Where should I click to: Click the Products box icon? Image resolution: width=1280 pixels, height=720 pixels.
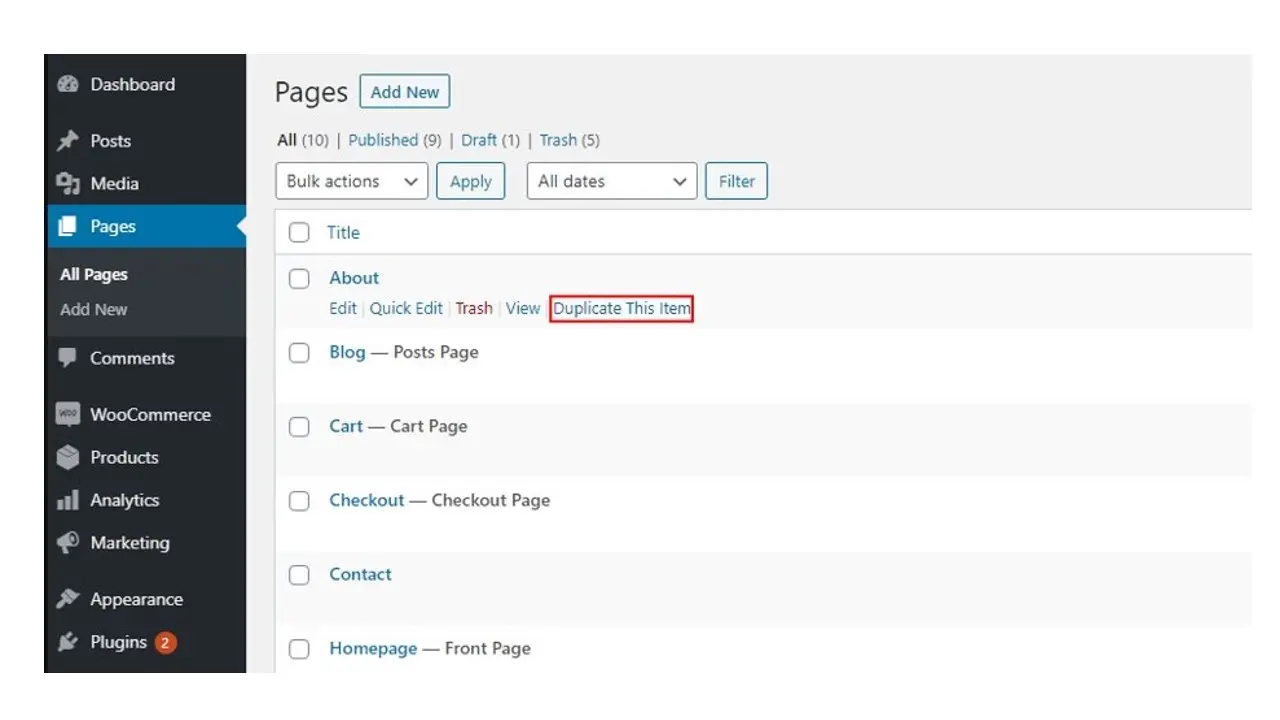(x=68, y=457)
